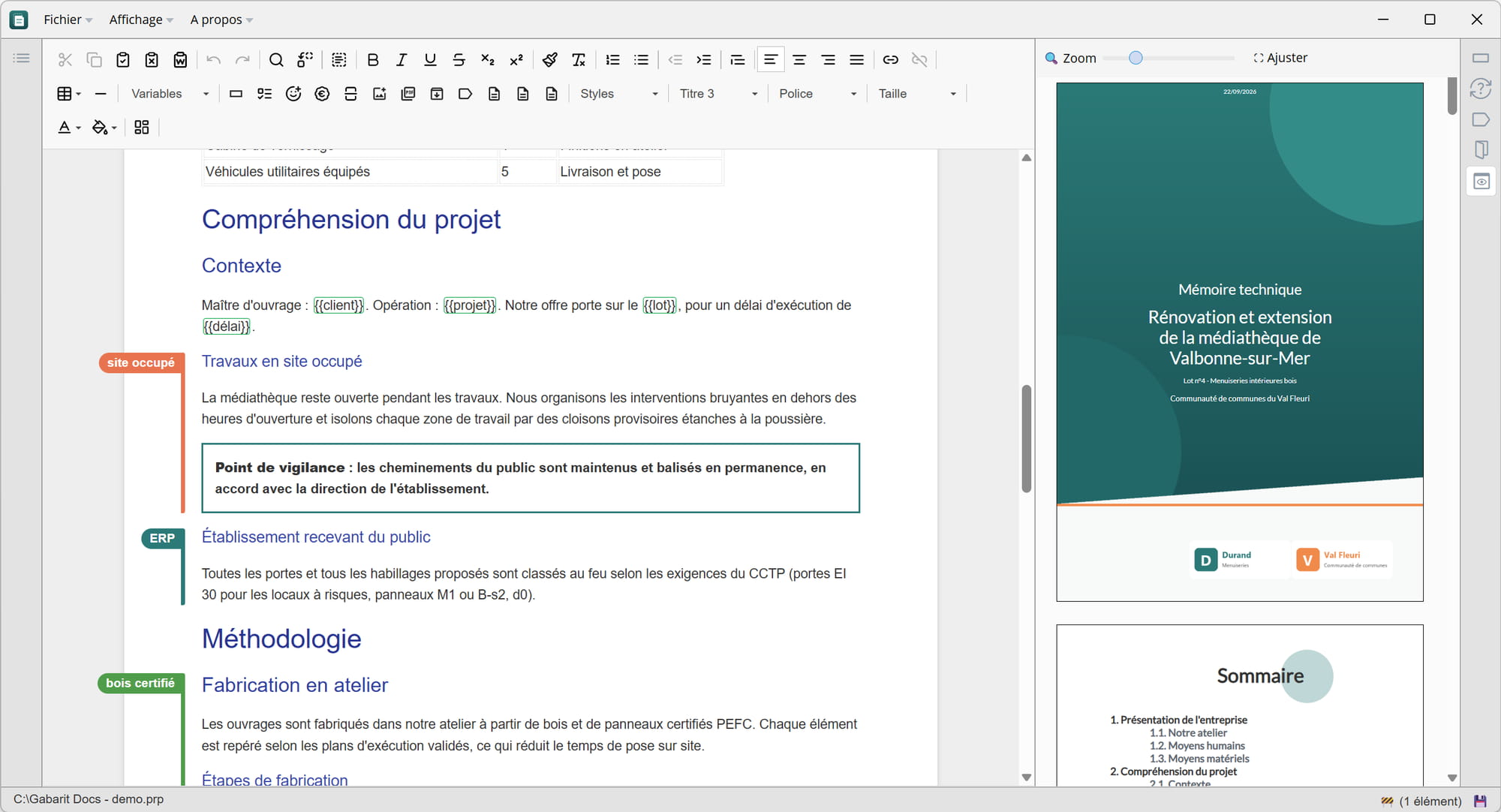
Task: Click the copy icon
Action: pyautogui.click(x=94, y=60)
